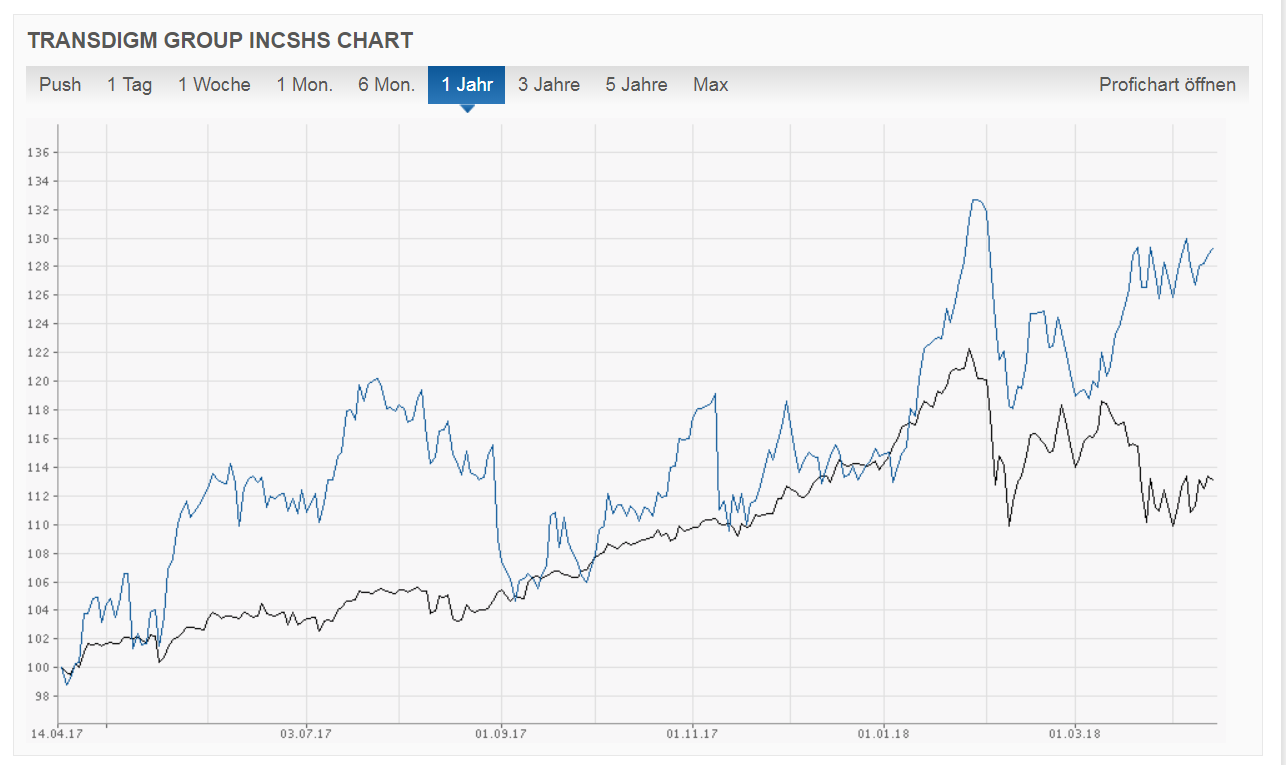Display the 3 Jahre chart range
The image size is (1286, 765).
click(x=549, y=85)
